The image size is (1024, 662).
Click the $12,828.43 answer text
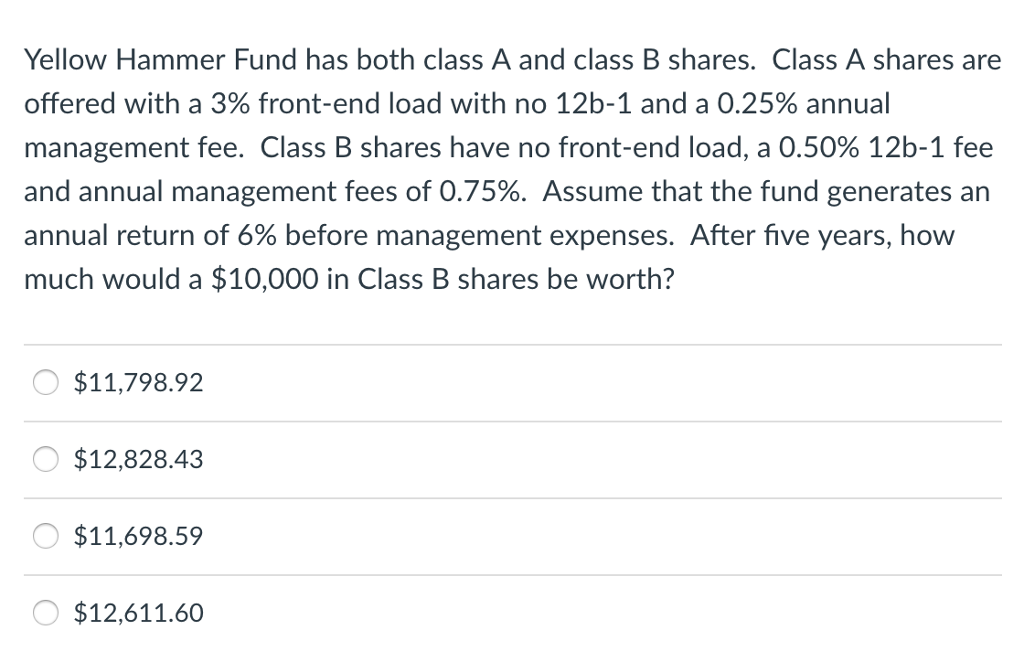(138, 459)
